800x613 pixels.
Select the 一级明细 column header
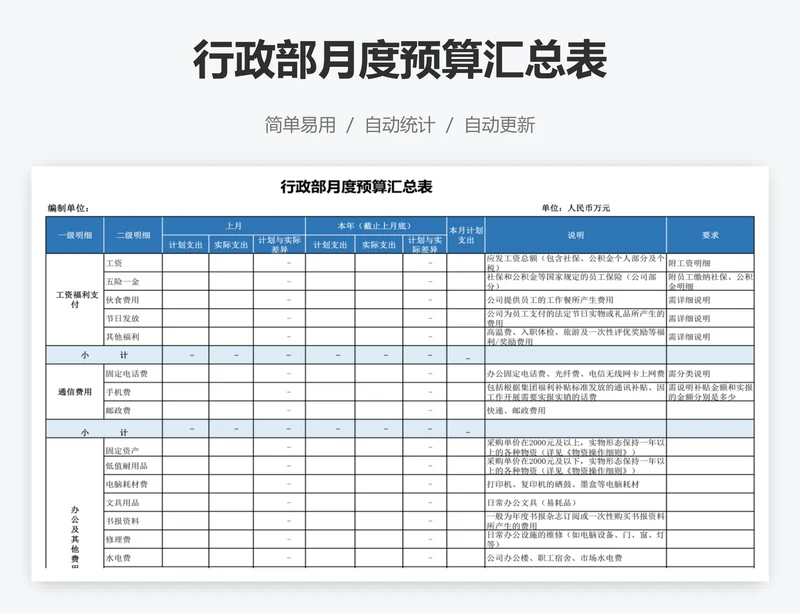pos(74,235)
